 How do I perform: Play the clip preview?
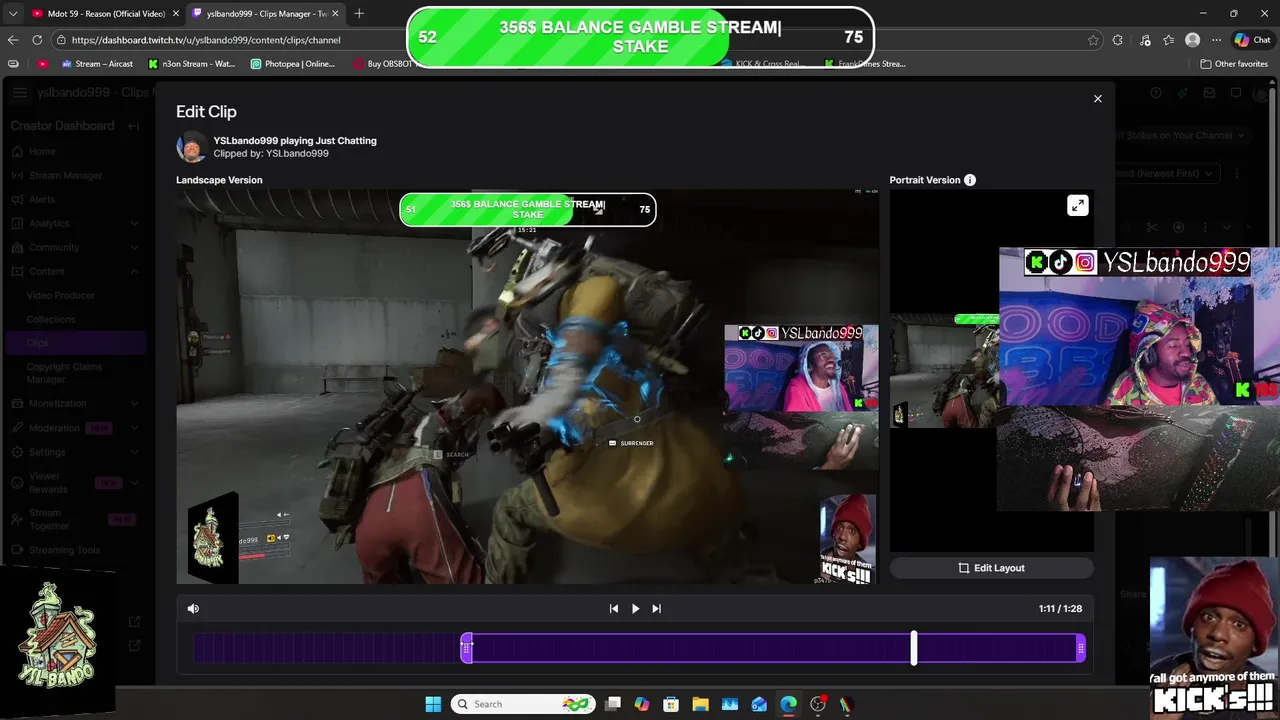635,608
